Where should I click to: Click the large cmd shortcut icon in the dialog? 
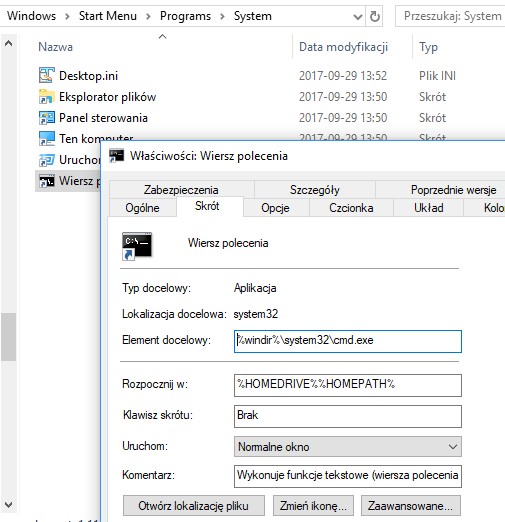coord(137,246)
